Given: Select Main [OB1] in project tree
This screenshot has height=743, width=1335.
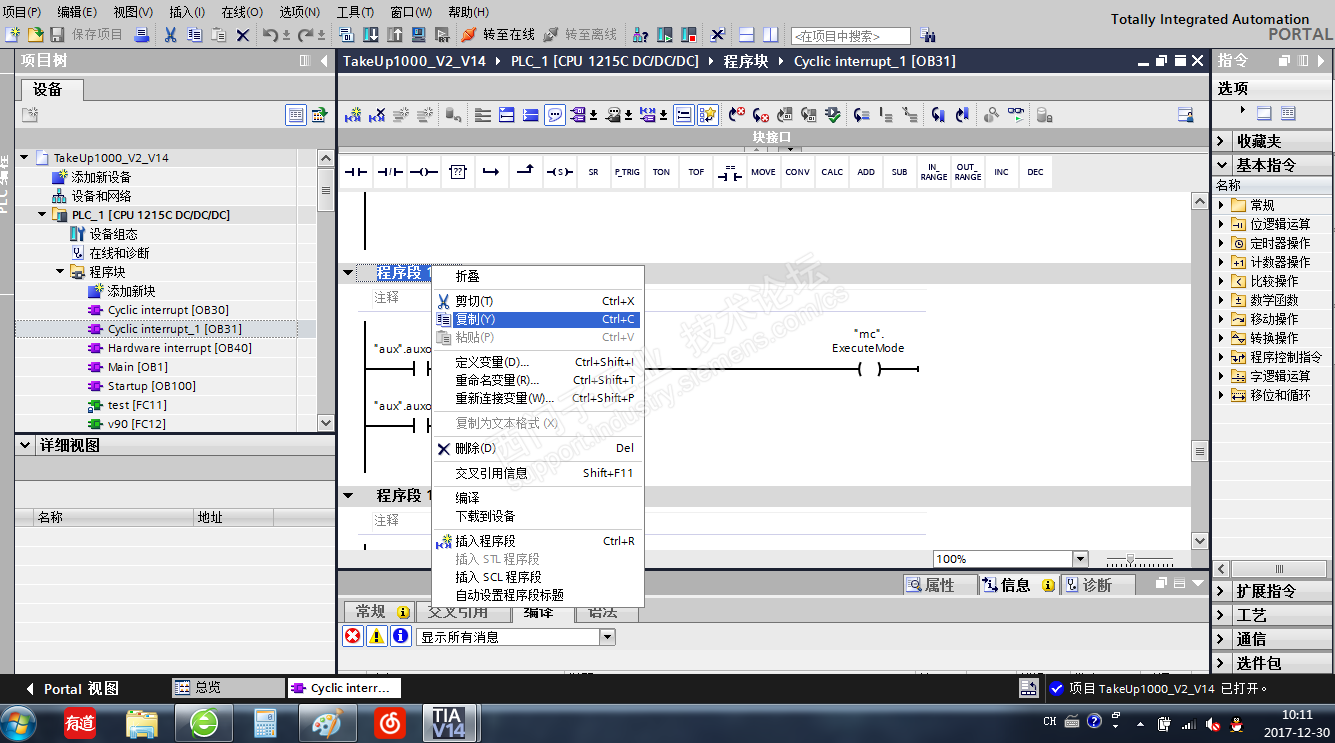Looking at the screenshot, I should tap(137, 367).
